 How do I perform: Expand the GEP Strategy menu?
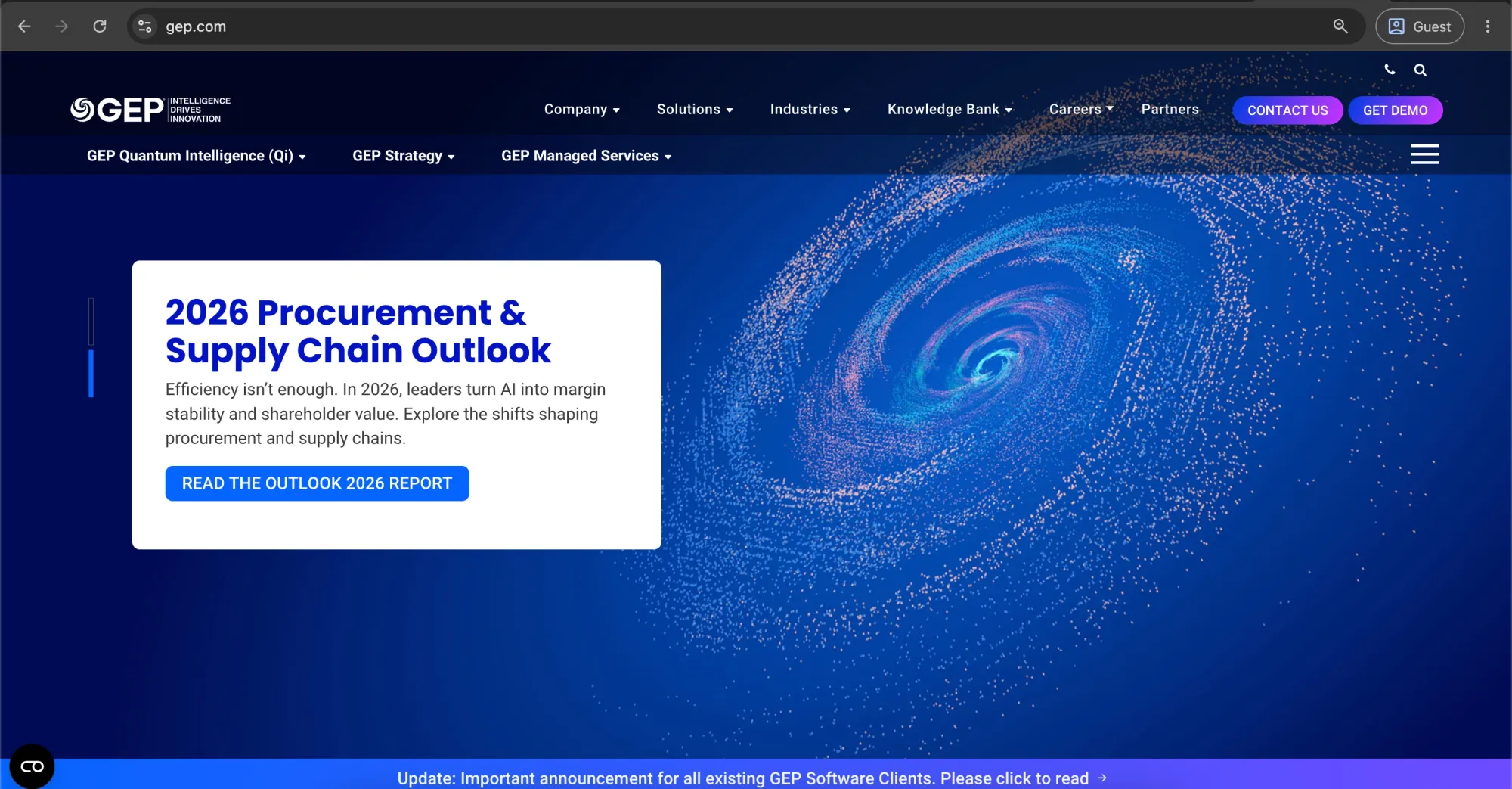(404, 156)
